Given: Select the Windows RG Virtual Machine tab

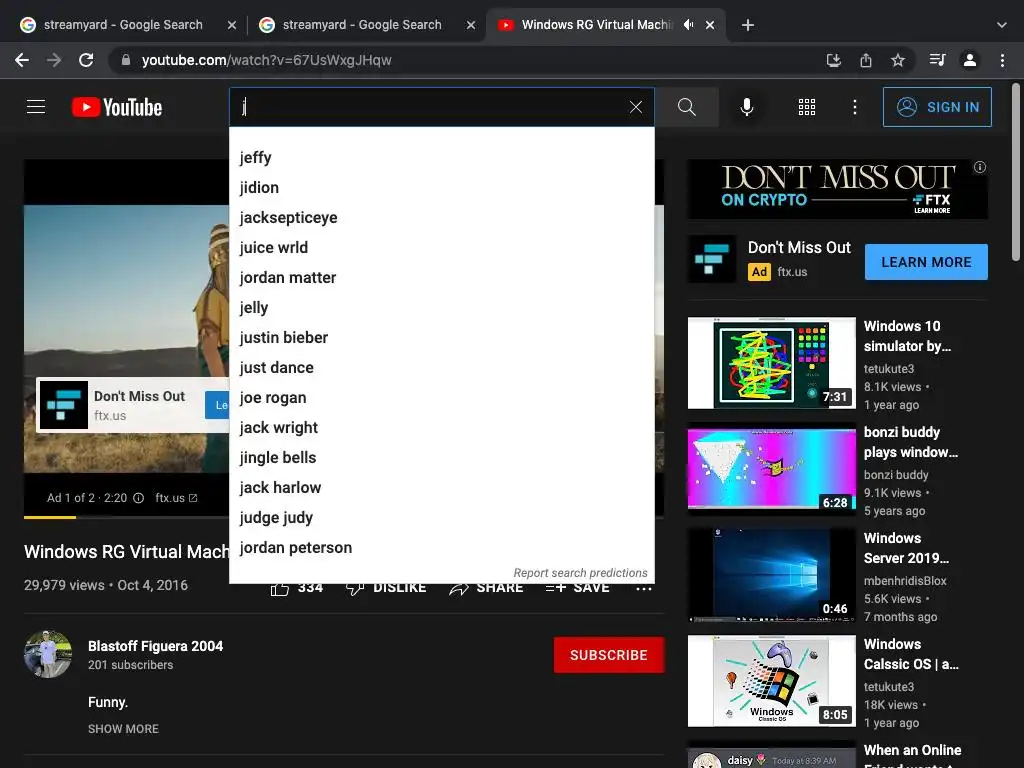Looking at the screenshot, I should click(x=596, y=25).
